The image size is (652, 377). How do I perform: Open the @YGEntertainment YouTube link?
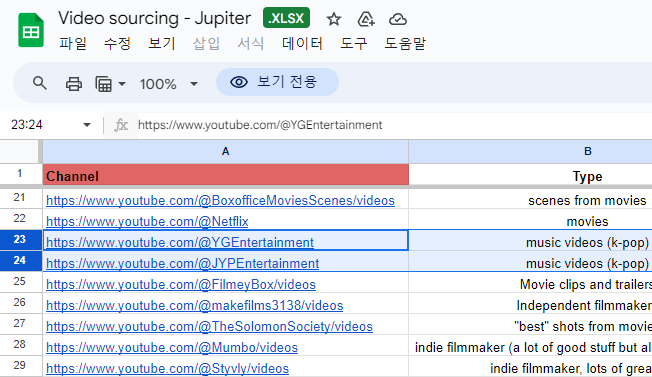tap(180, 242)
